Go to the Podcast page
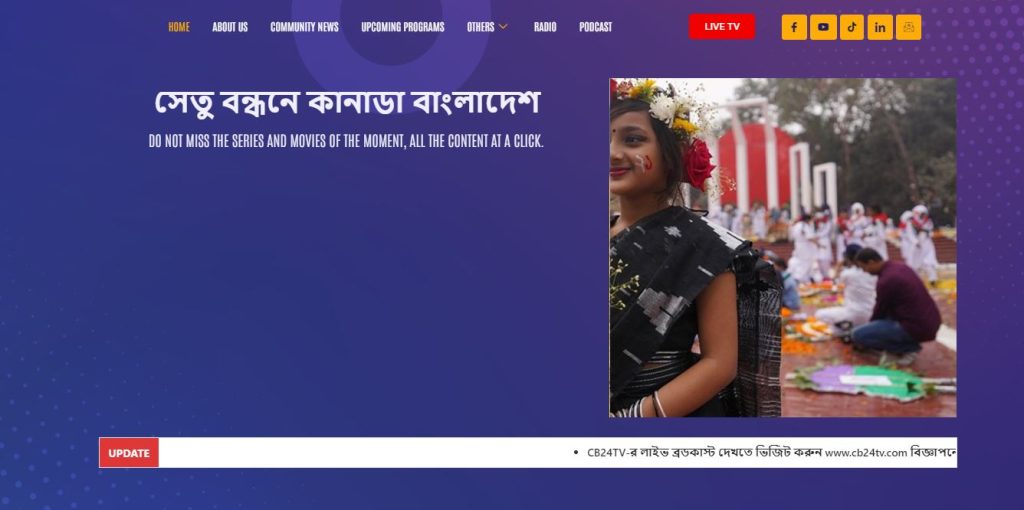 pyautogui.click(x=596, y=27)
